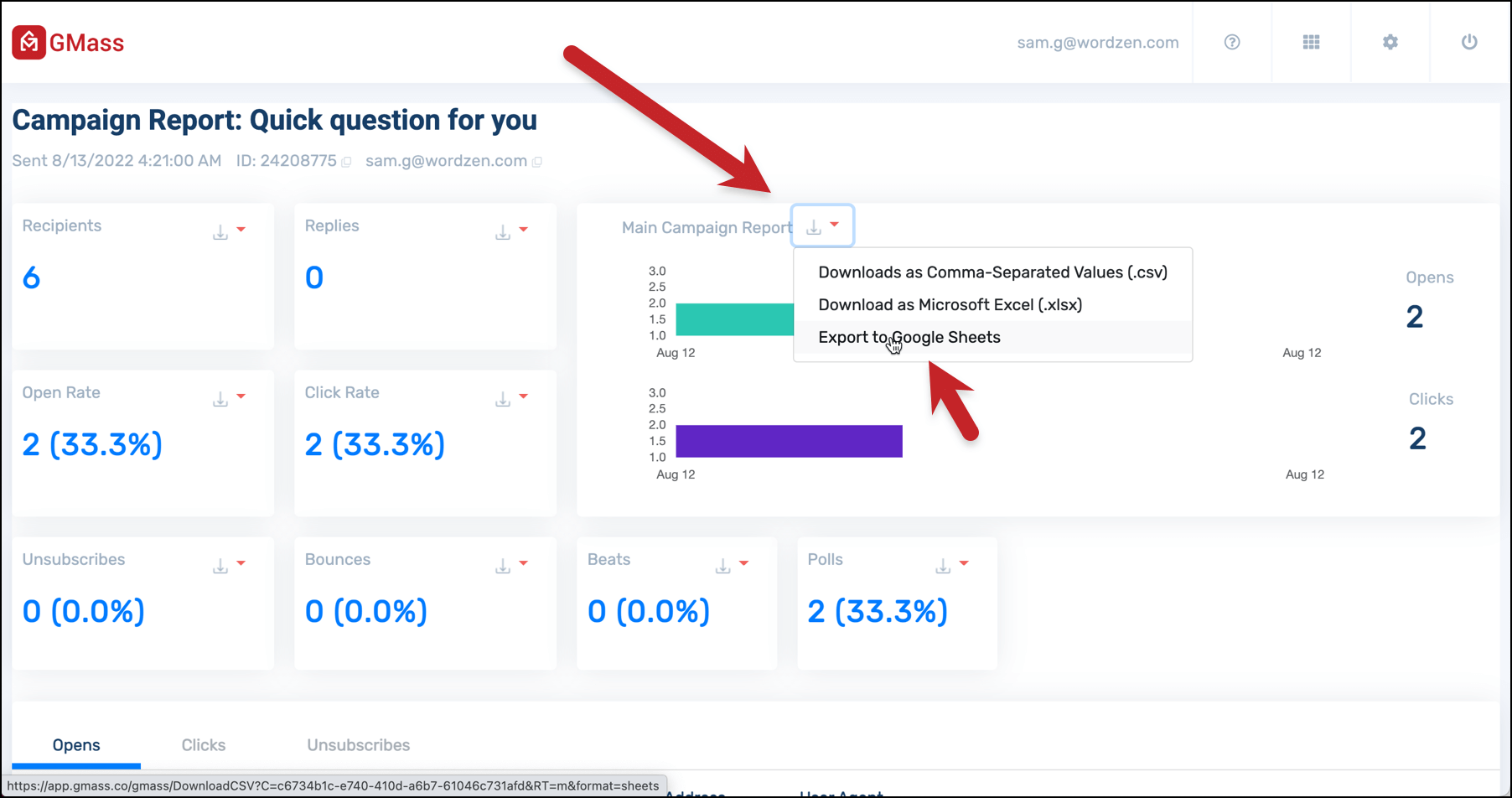This screenshot has height=798, width=1512.
Task: Expand Click Rate download dropdown arrow
Action: point(523,396)
